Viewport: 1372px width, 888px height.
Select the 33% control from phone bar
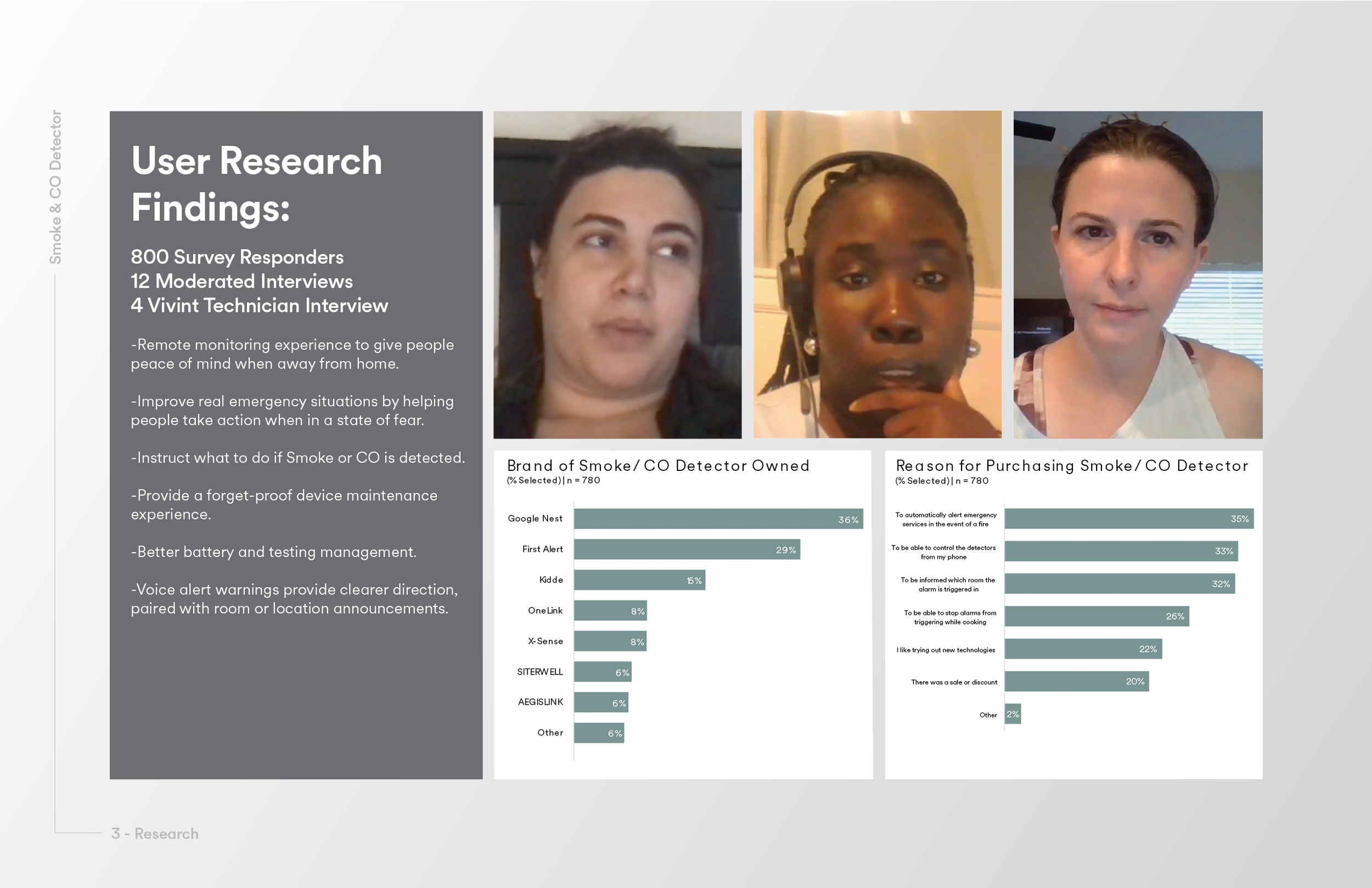1121,551
